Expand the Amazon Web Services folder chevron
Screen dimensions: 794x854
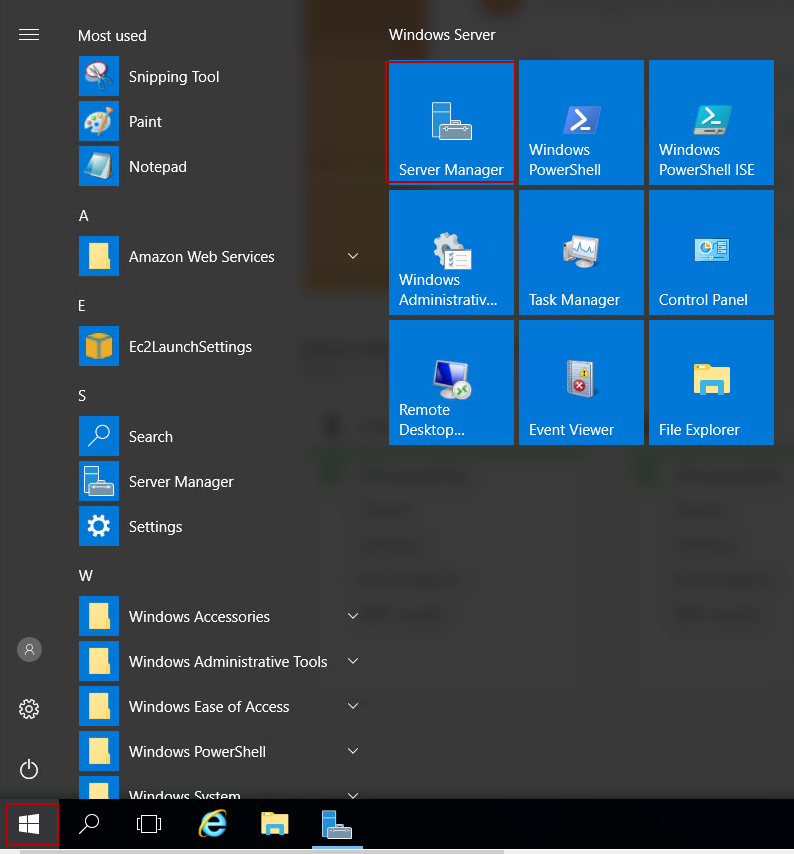[353, 256]
